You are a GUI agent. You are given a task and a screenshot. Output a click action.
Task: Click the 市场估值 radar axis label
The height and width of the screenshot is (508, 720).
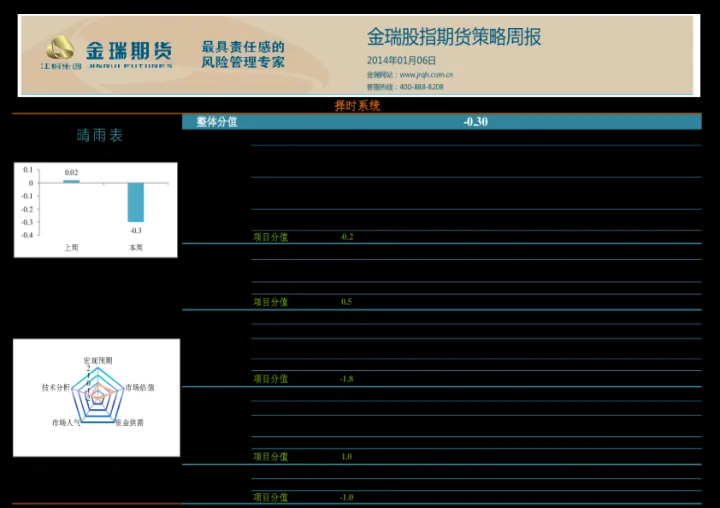click(x=140, y=387)
